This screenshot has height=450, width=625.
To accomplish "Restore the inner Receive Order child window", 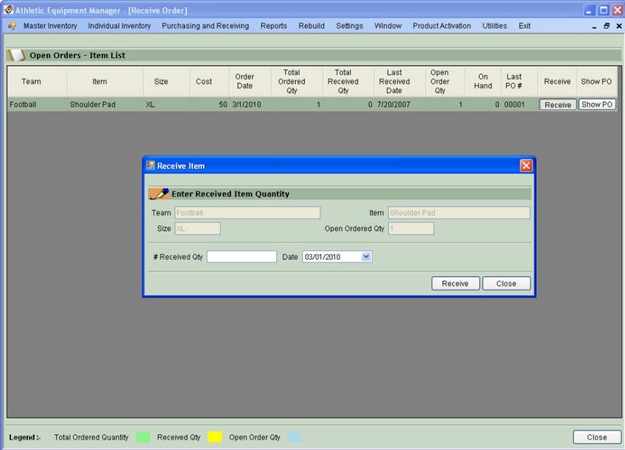I will coord(607,26).
